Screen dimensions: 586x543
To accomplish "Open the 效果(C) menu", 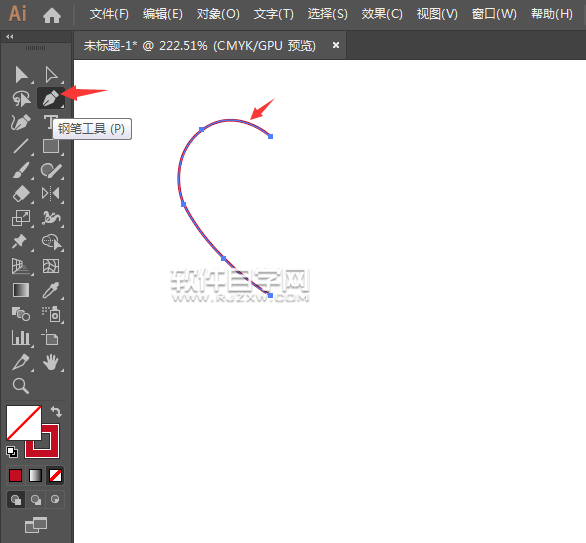I will point(382,14).
